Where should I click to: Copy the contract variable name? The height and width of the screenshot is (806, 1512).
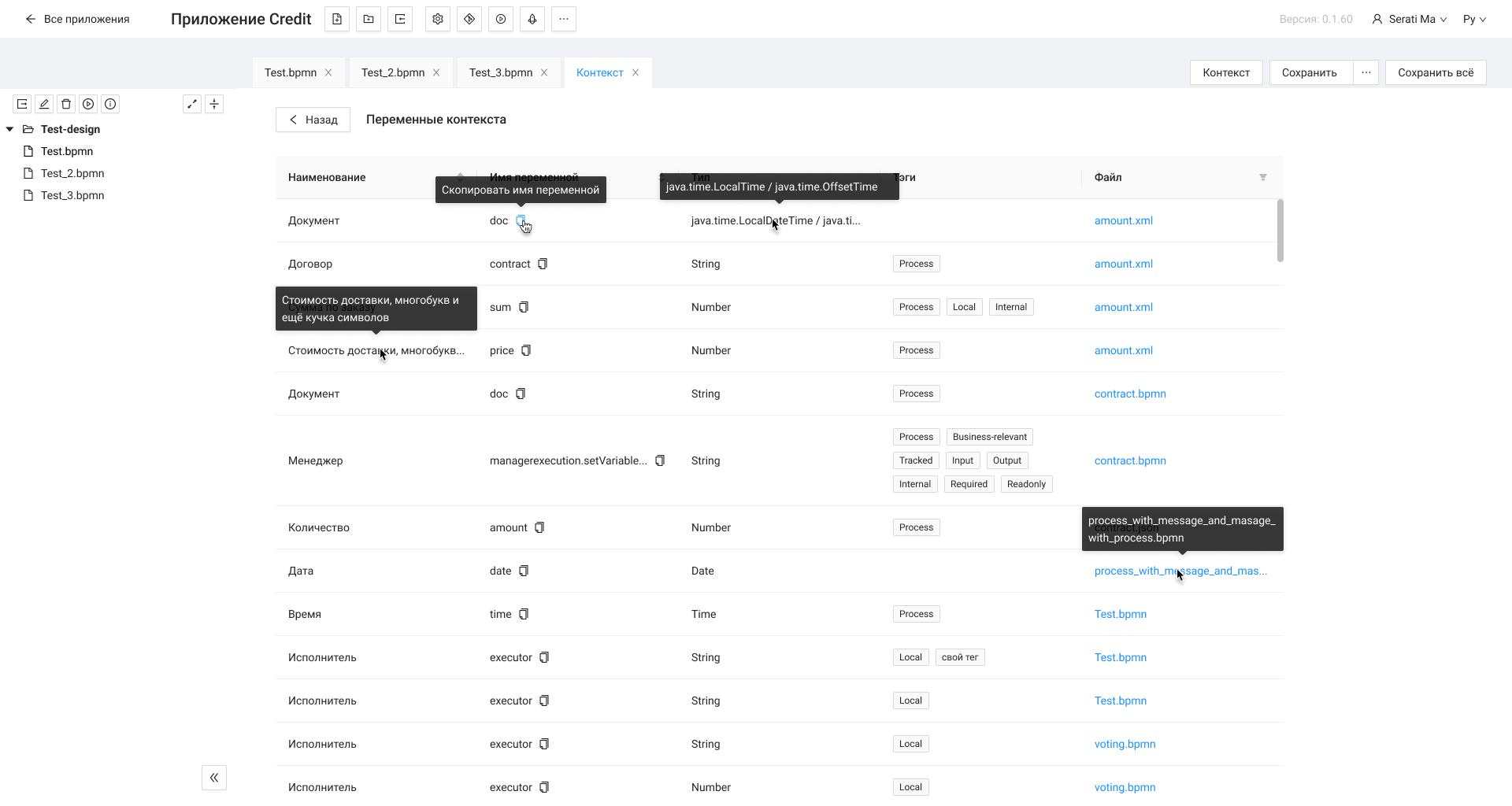(x=543, y=264)
